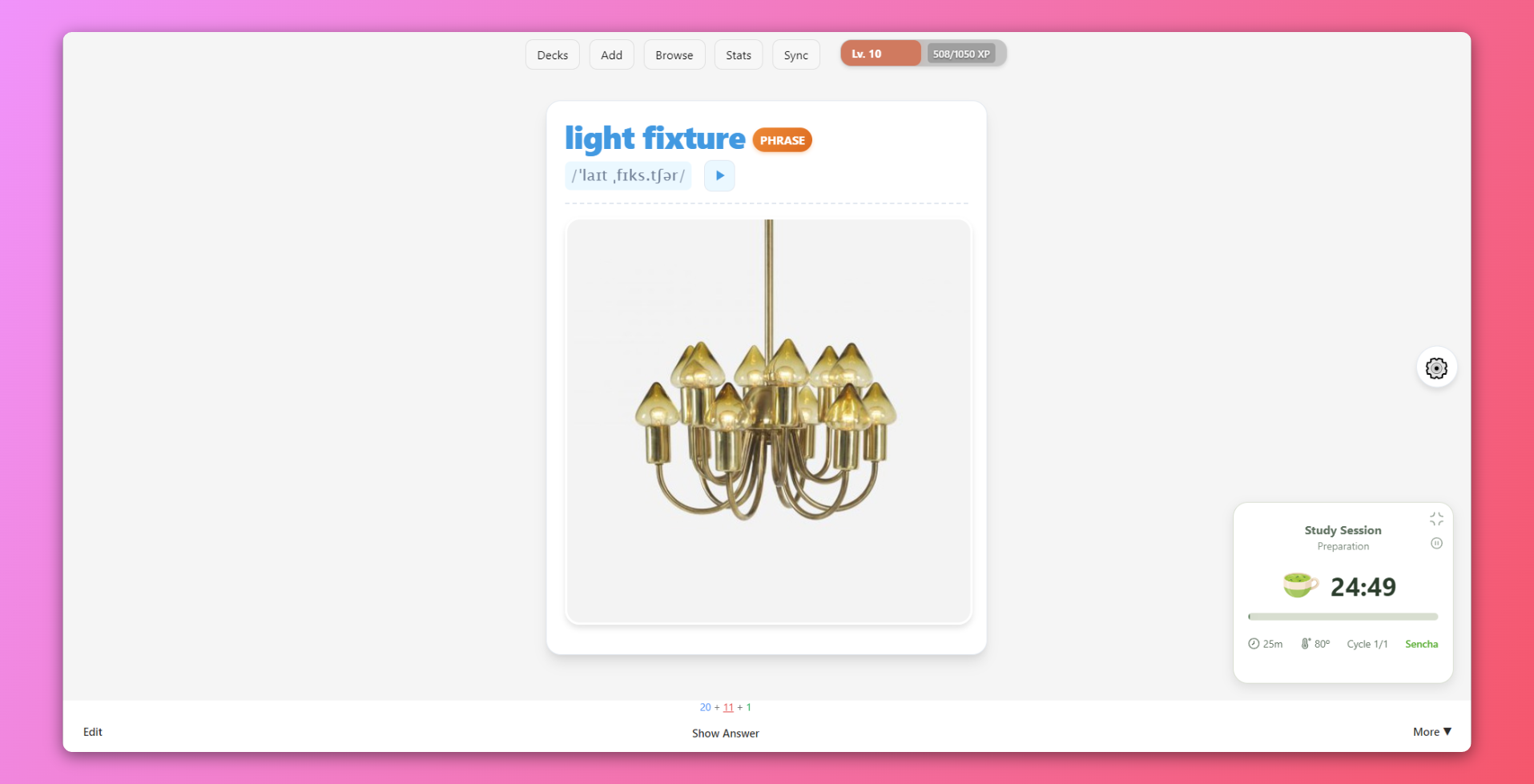
Task: Click the green tea cup icon
Action: tap(1300, 585)
